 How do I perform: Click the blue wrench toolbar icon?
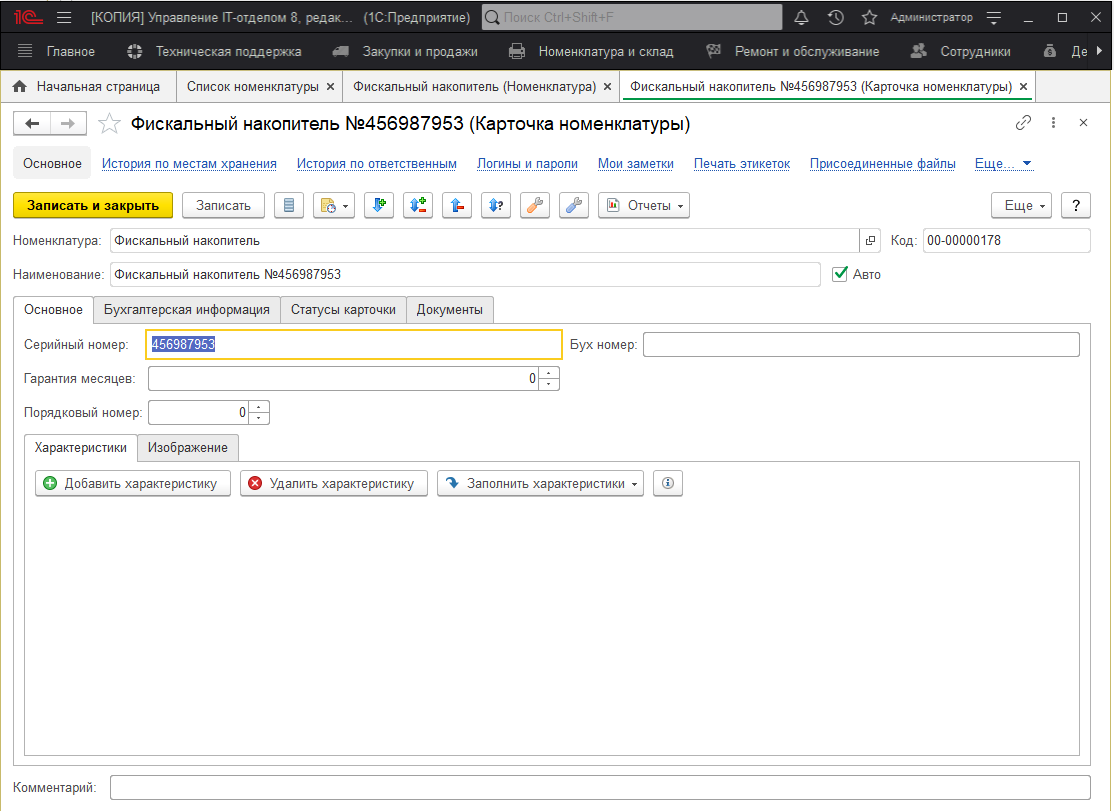574,205
